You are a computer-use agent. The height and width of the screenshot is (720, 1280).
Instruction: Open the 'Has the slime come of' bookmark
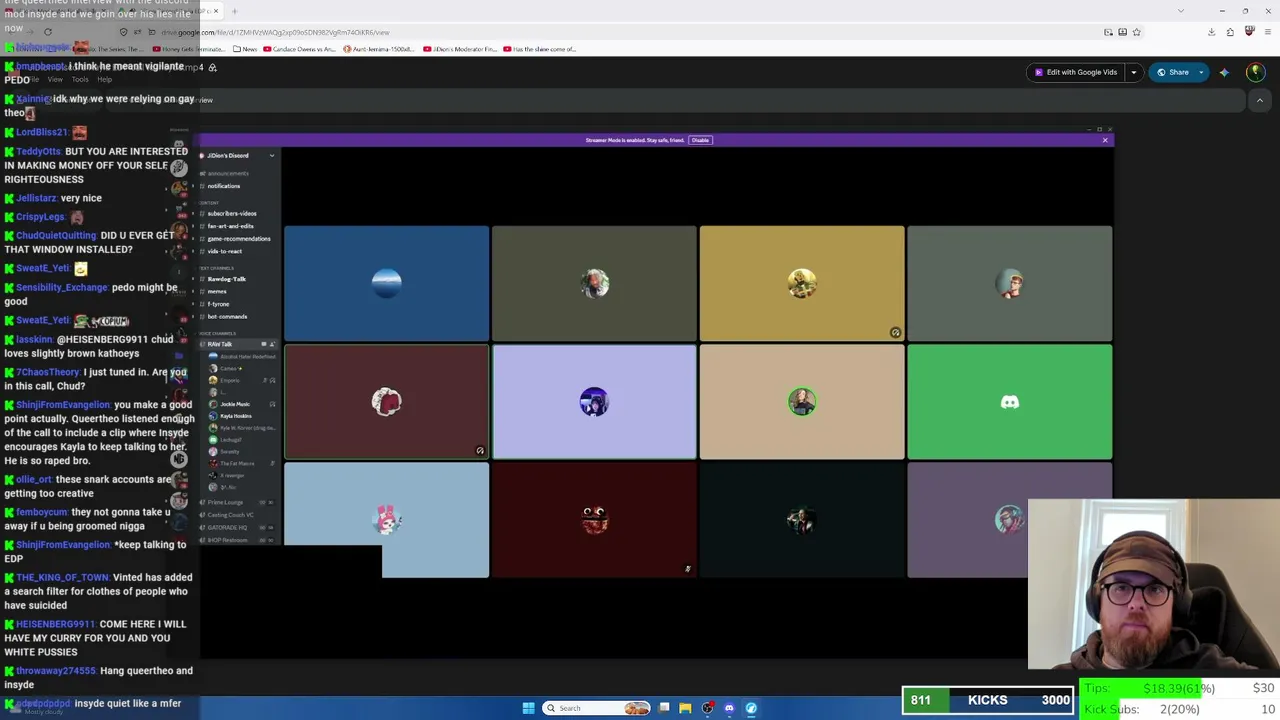(x=540, y=49)
